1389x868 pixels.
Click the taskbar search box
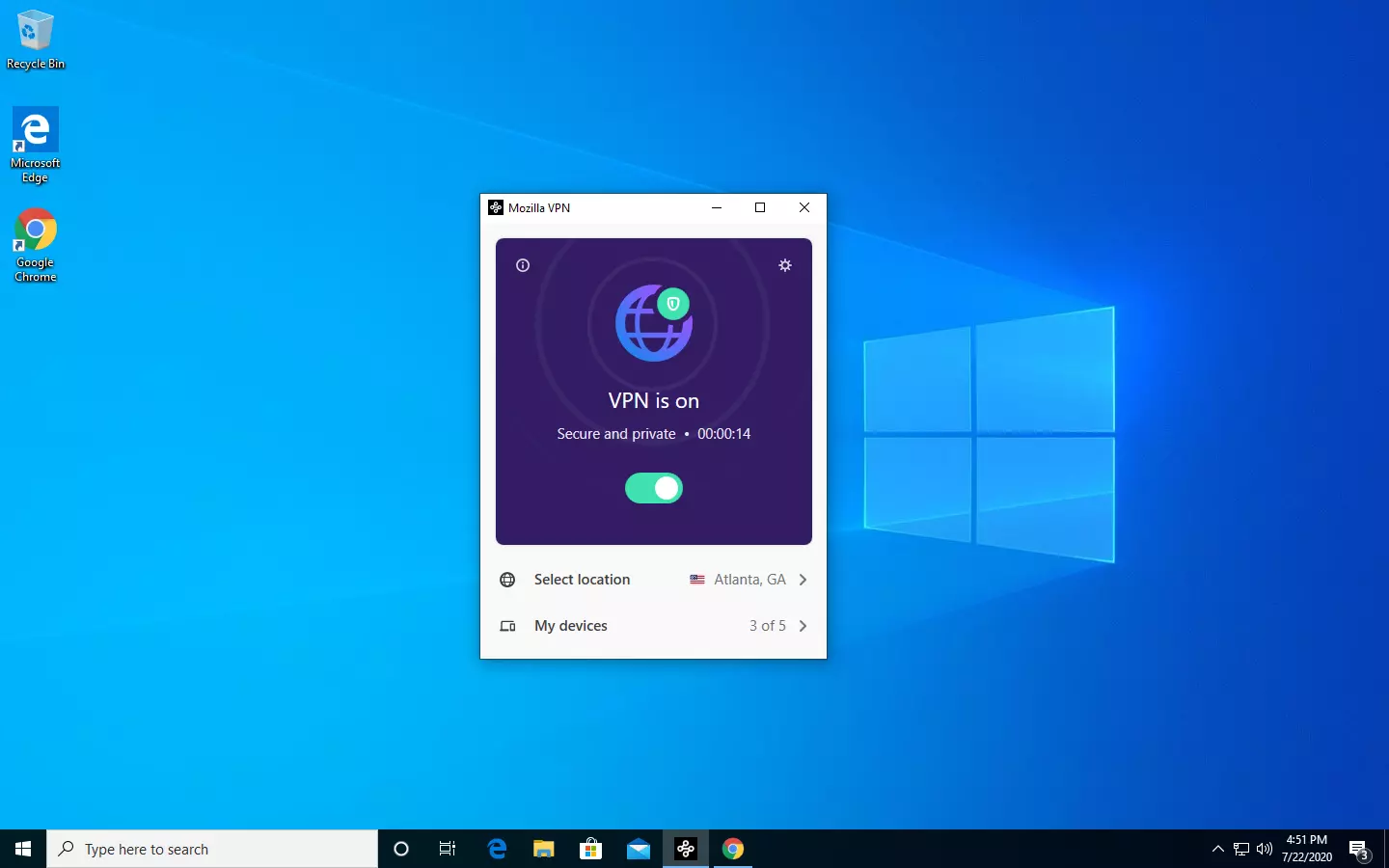coord(212,849)
